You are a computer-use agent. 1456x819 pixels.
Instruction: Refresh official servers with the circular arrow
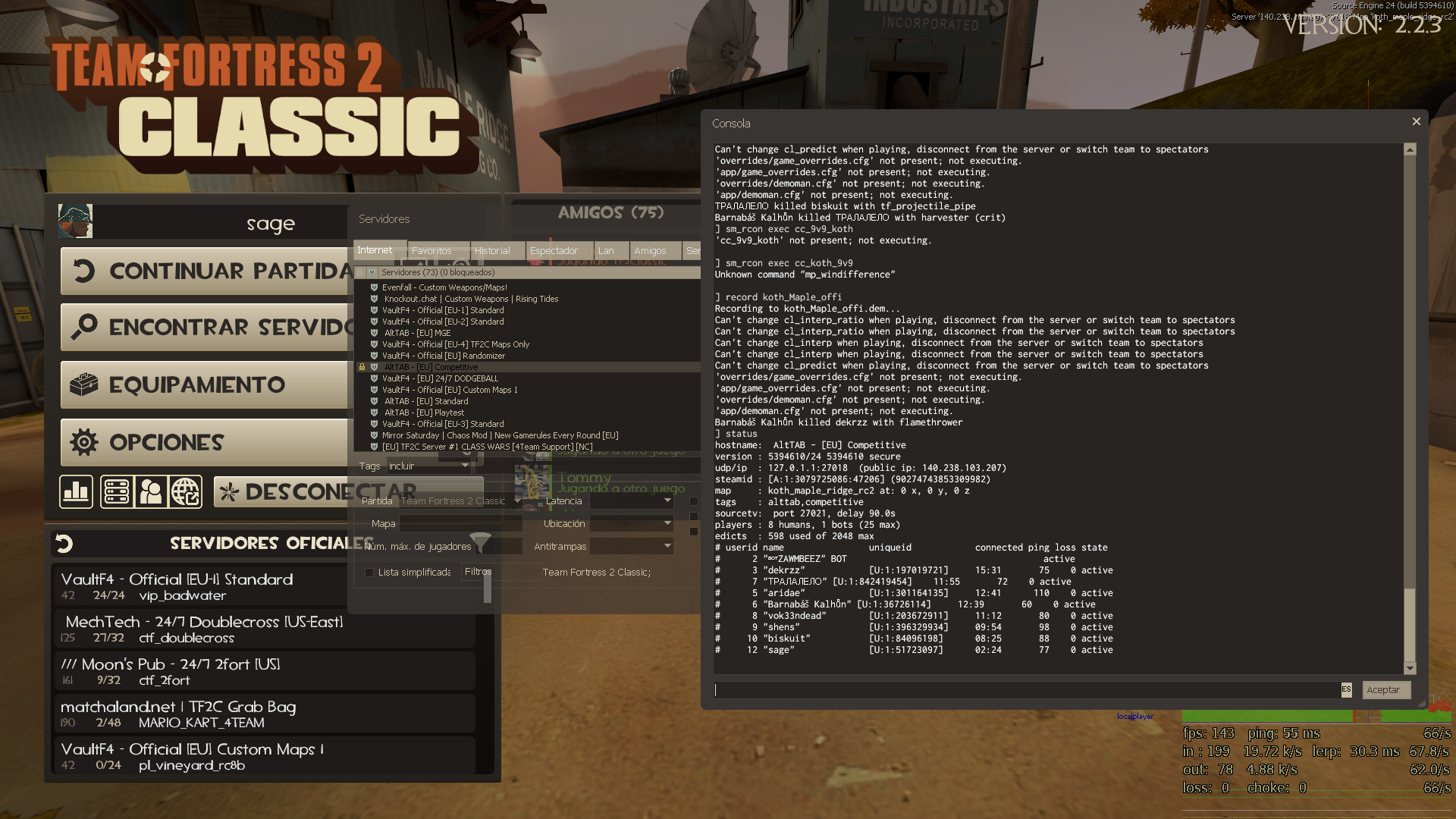[x=64, y=543]
